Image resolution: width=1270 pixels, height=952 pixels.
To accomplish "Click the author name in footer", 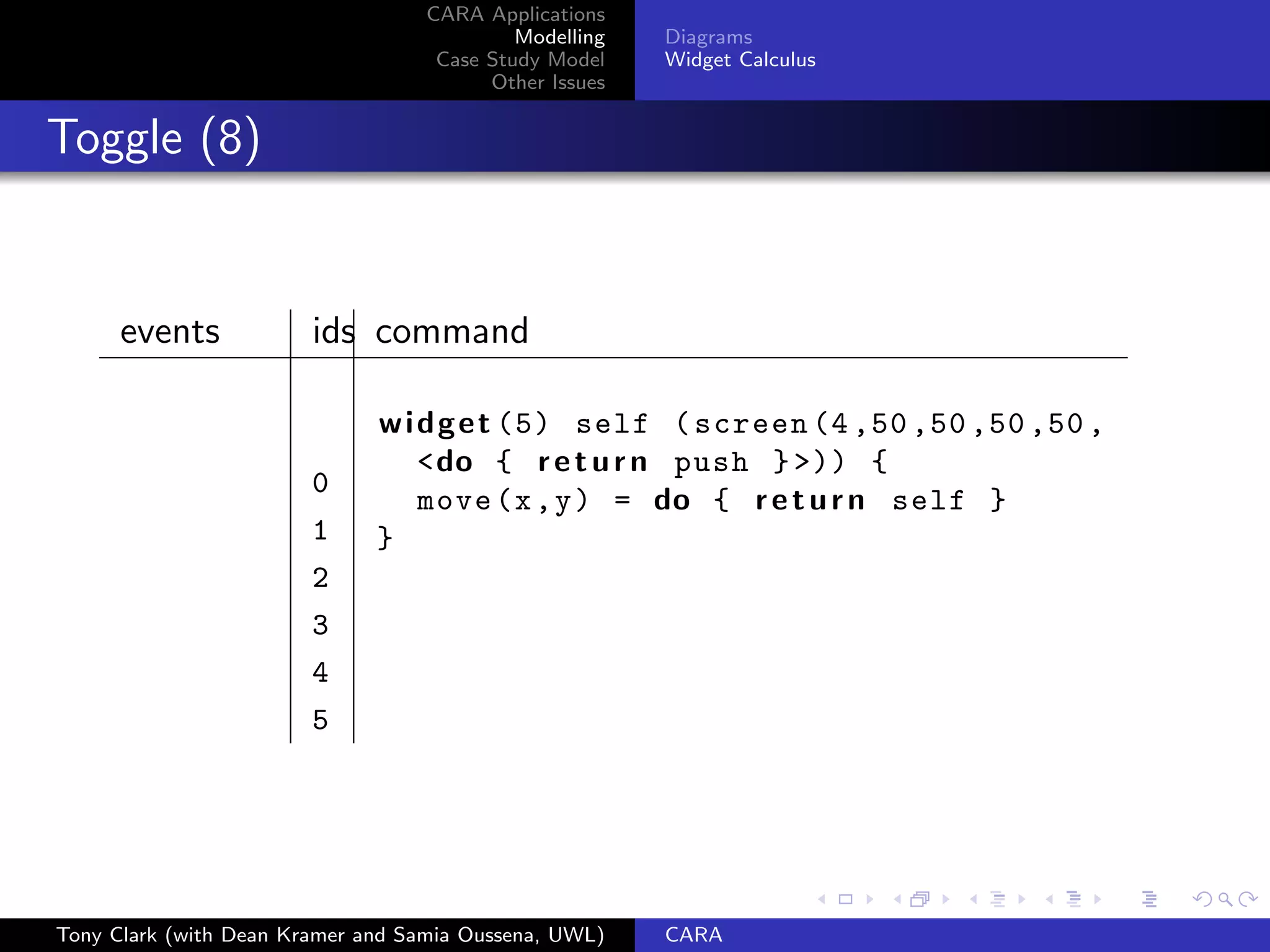I will [331, 935].
